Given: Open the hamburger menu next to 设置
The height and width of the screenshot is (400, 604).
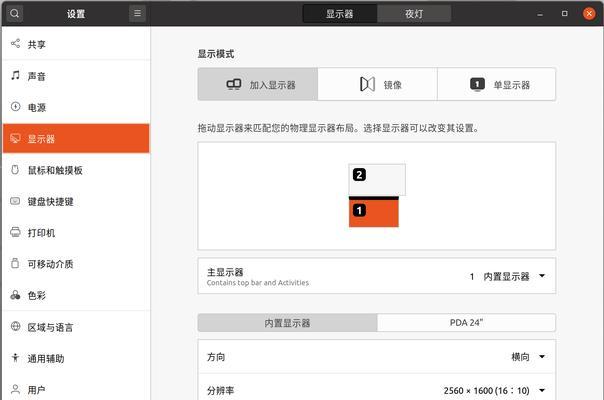Looking at the screenshot, I should (137, 13).
